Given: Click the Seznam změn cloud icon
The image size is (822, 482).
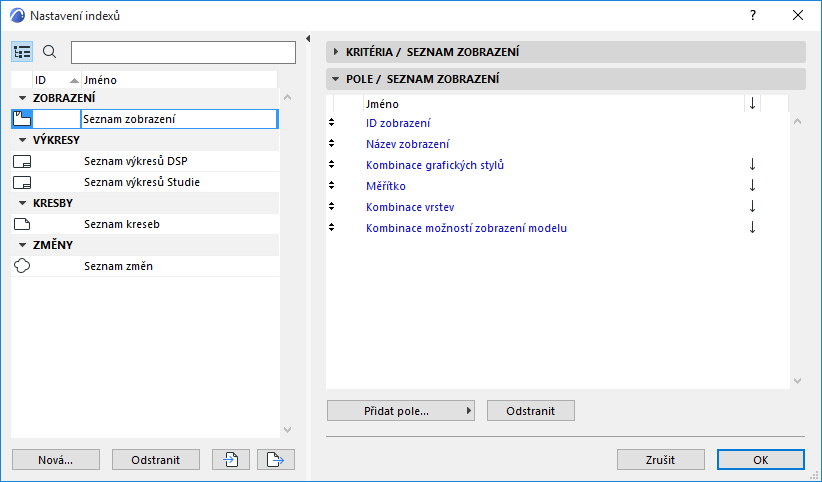Looking at the screenshot, I should tap(22, 266).
